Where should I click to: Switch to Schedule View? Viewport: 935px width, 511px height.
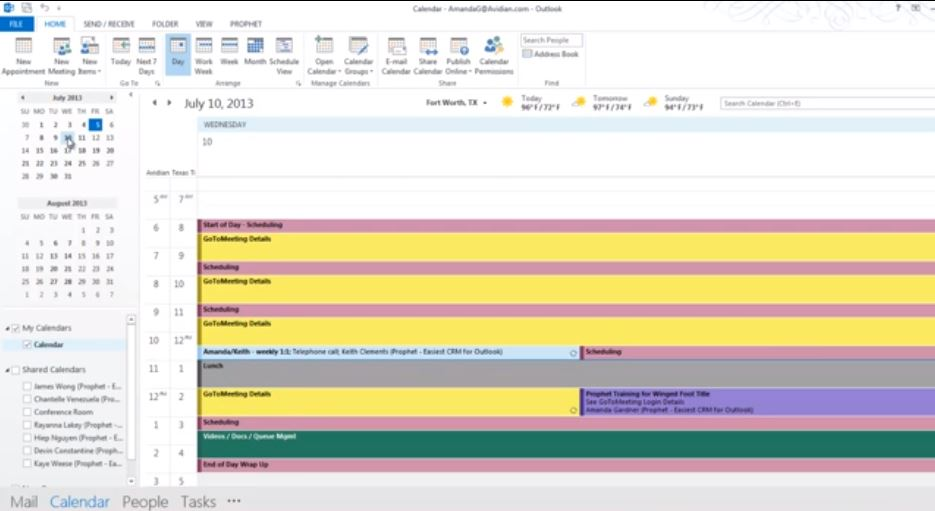(284, 55)
